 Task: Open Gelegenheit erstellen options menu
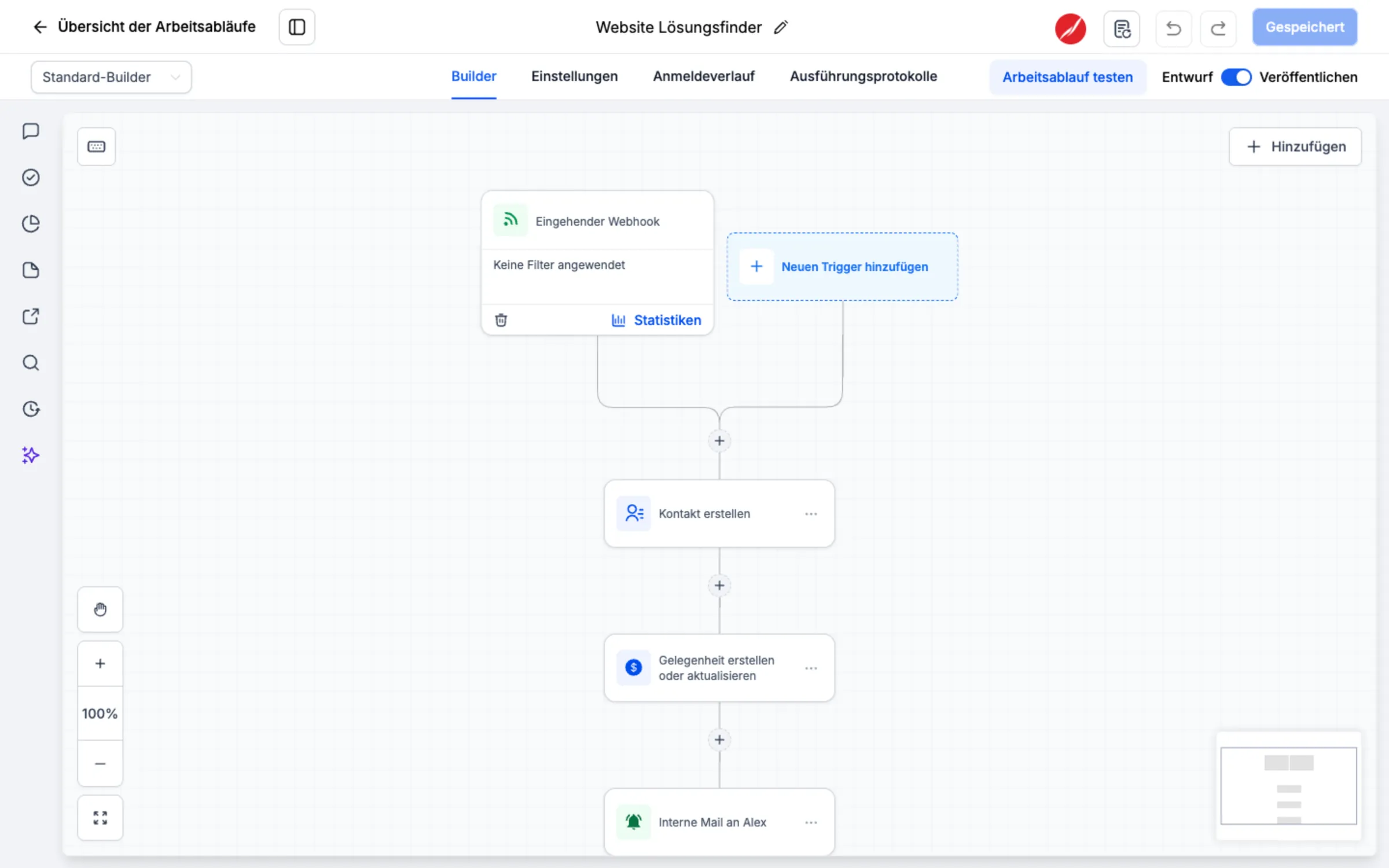coord(811,668)
